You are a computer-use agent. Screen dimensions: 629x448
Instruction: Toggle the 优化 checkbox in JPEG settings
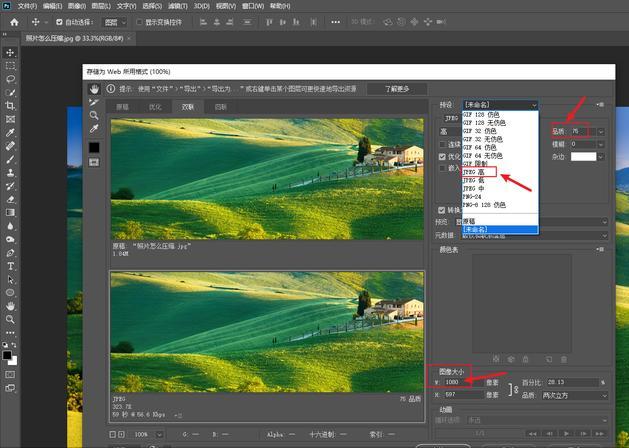[x=443, y=156]
